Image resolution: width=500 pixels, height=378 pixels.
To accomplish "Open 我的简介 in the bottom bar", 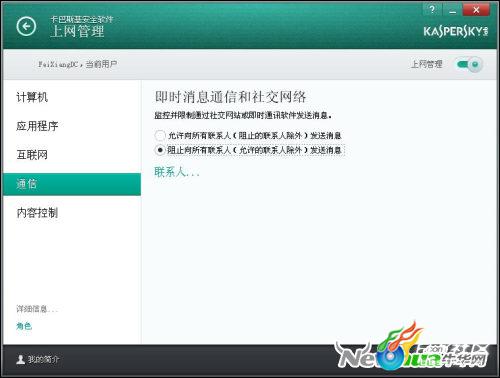I will (x=43, y=359).
